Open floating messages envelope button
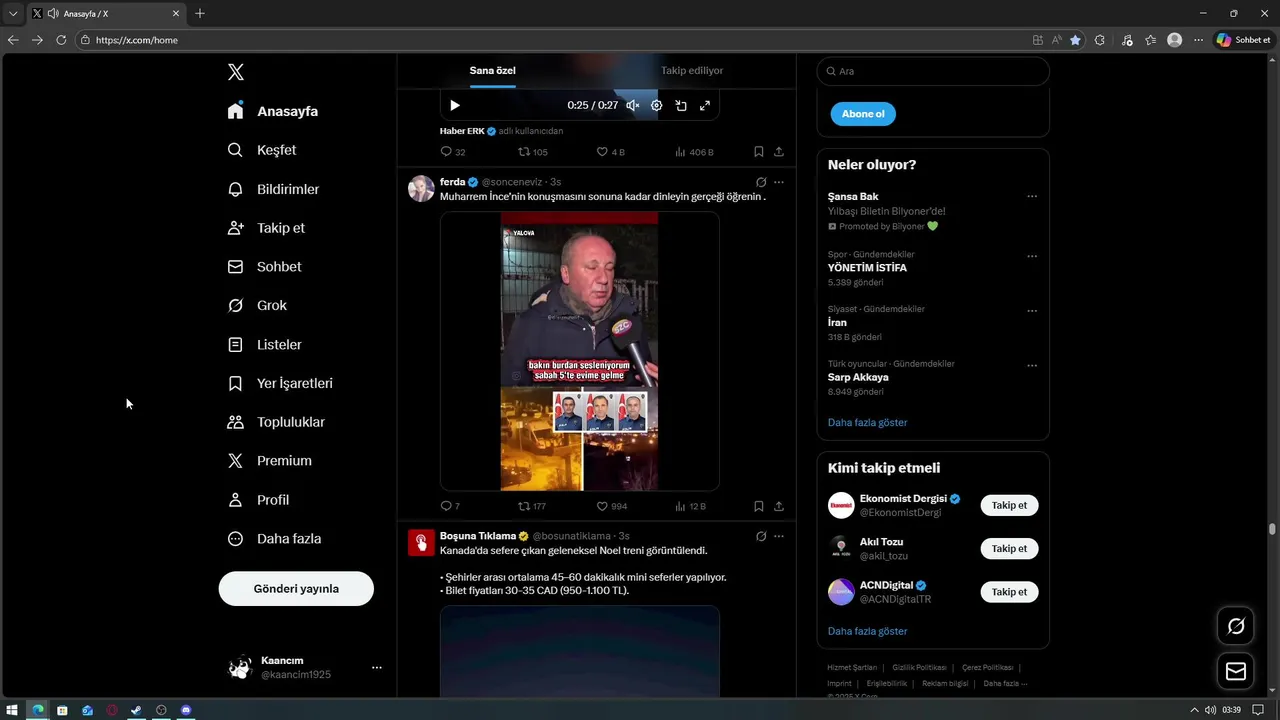 coord(1236,672)
